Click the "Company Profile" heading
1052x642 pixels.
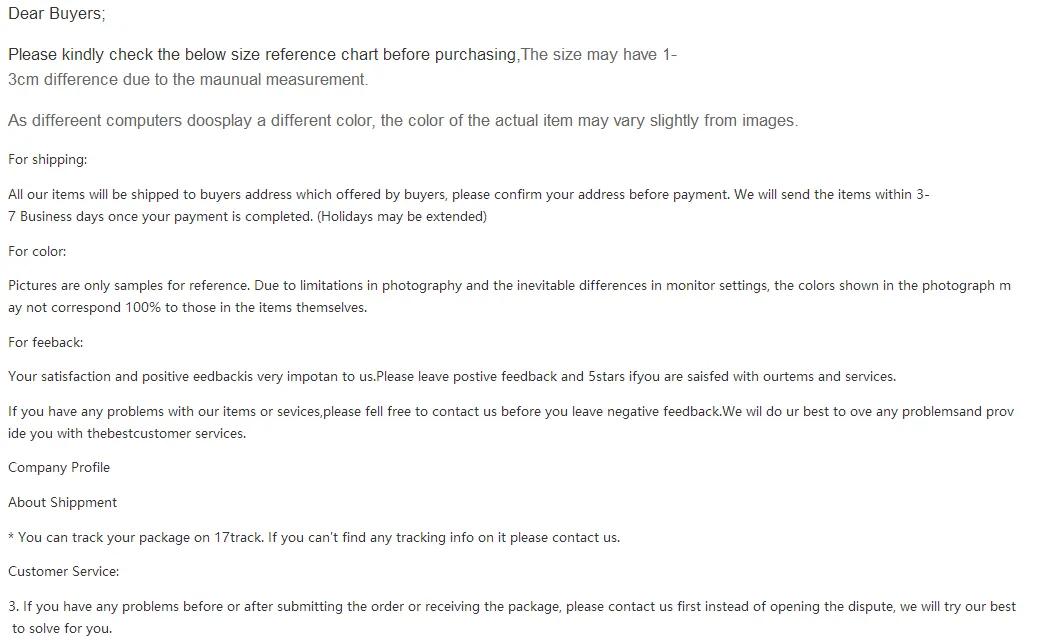[59, 468]
